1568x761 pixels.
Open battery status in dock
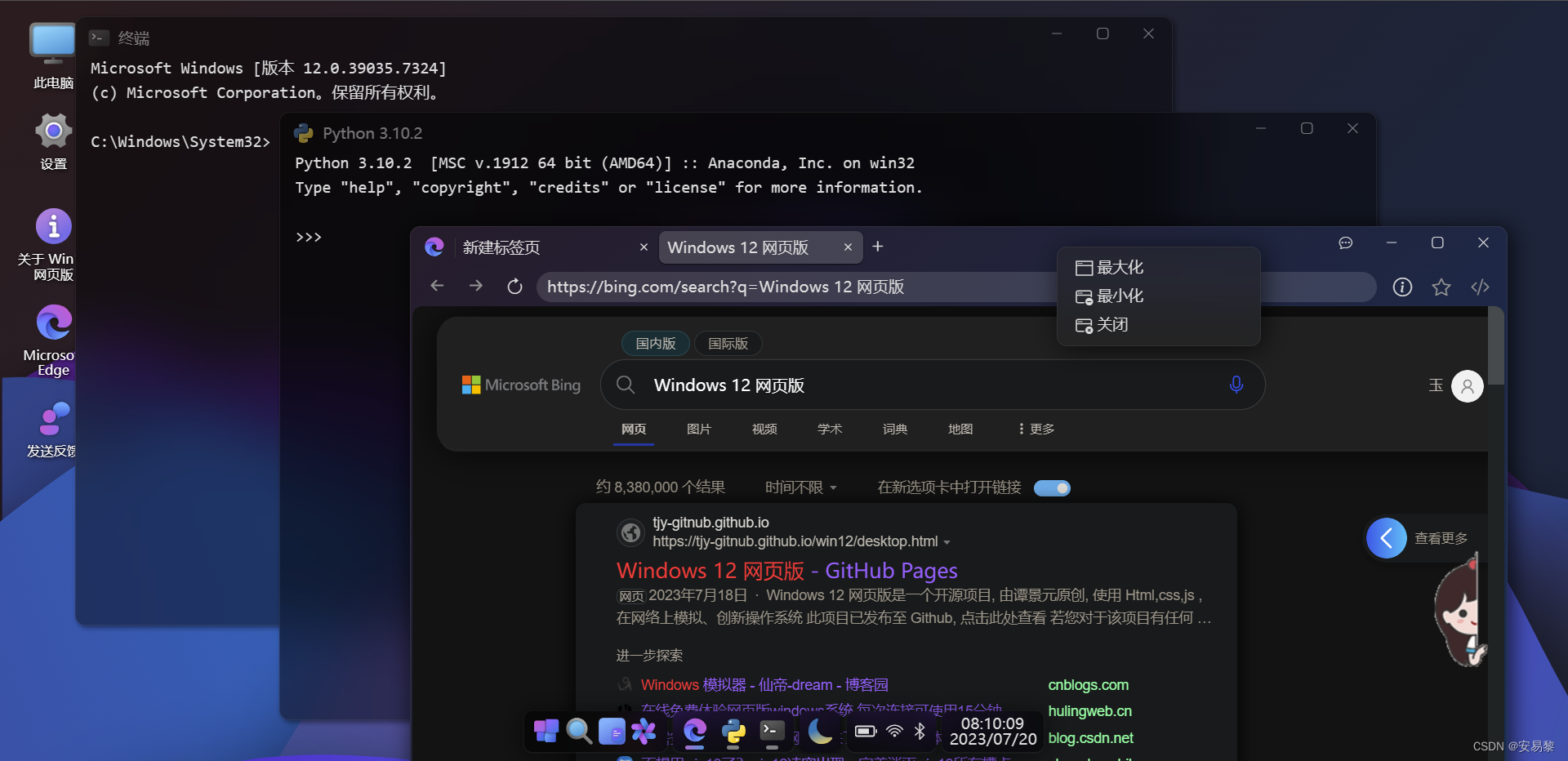866,731
